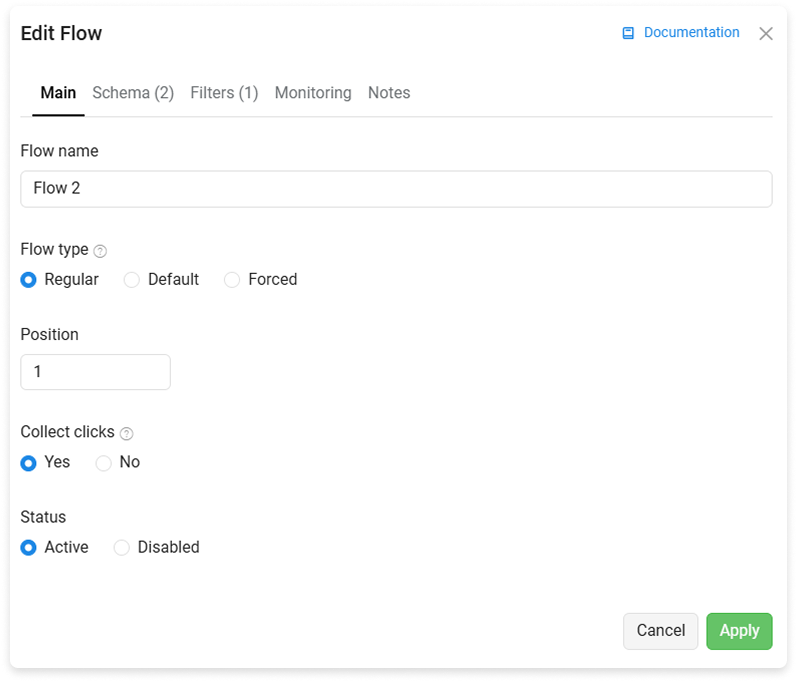This screenshot has width=797, height=682.
Task: Select the Default flow type
Action: click(x=132, y=280)
